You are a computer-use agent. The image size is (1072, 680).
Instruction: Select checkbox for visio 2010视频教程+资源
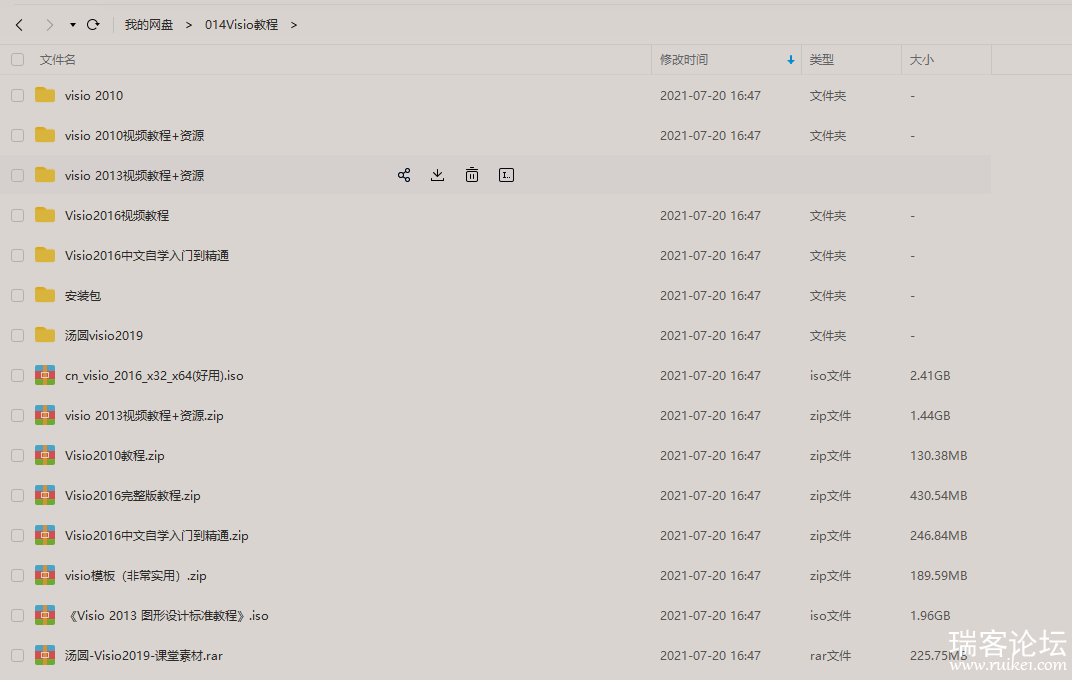[x=18, y=136]
